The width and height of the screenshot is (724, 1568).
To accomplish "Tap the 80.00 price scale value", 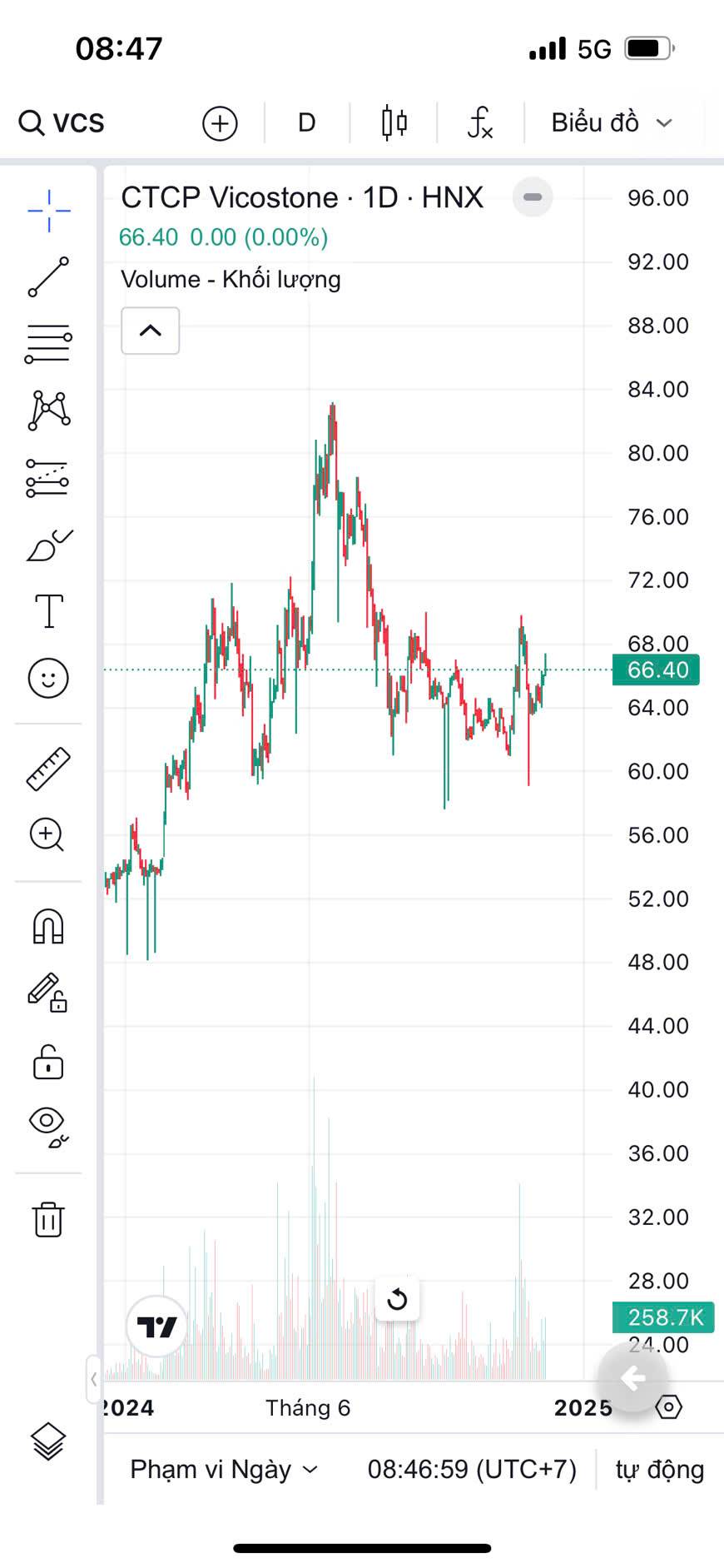I will coord(658,453).
